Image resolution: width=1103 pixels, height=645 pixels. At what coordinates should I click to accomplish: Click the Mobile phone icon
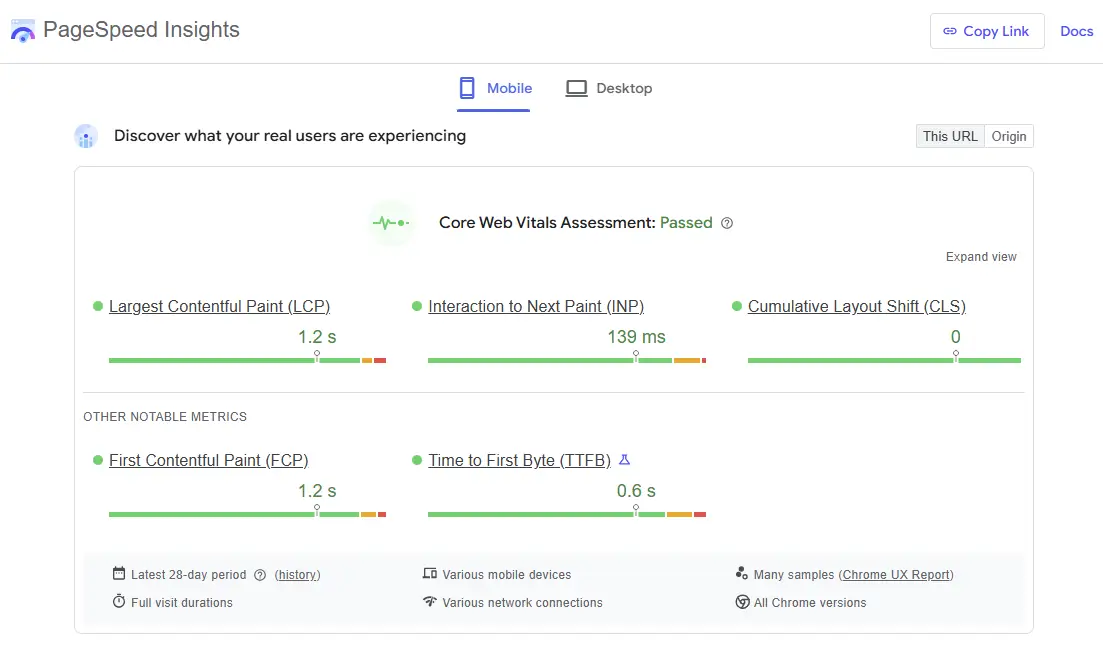pyautogui.click(x=467, y=88)
